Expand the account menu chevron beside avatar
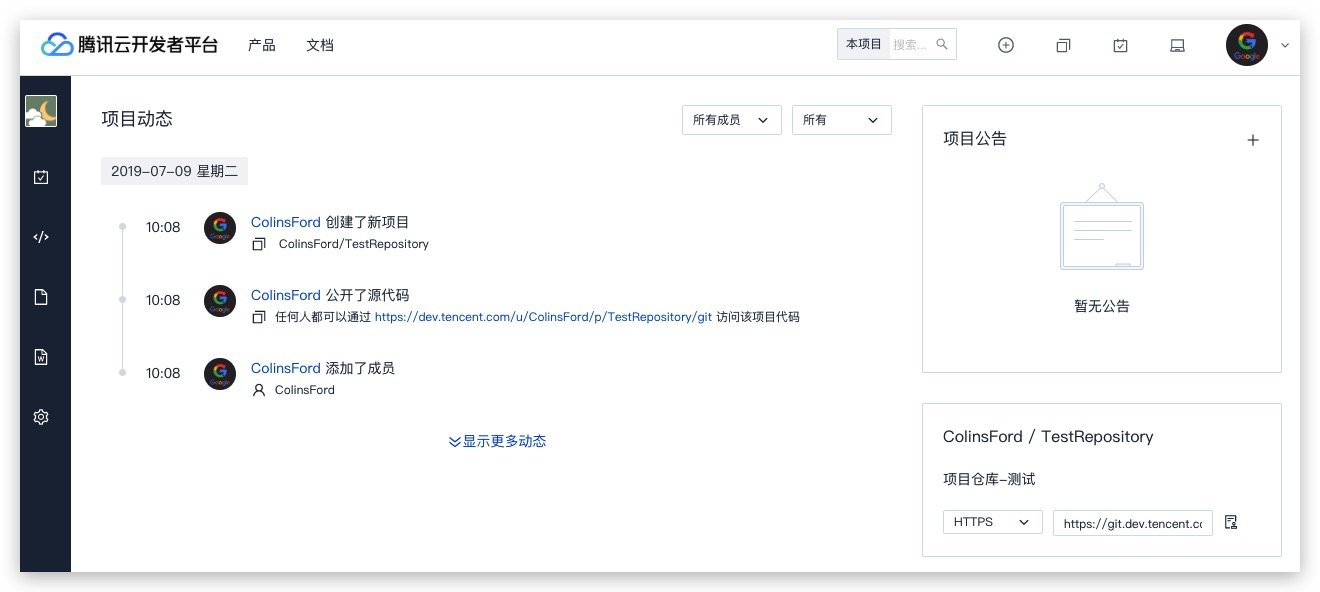This screenshot has height=592, width=1320. (1285, 45)
